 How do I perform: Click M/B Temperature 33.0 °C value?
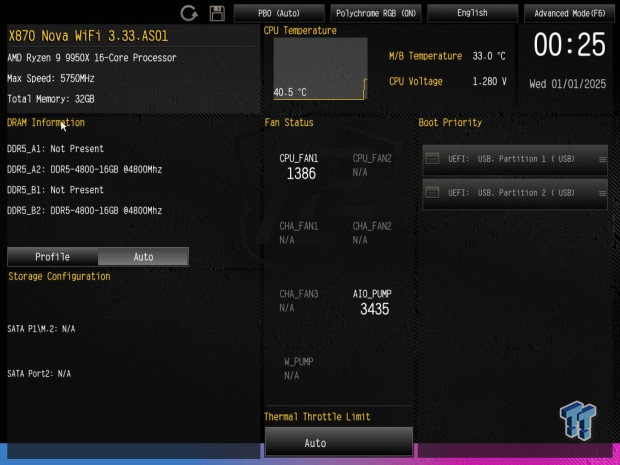pos(489,56)
